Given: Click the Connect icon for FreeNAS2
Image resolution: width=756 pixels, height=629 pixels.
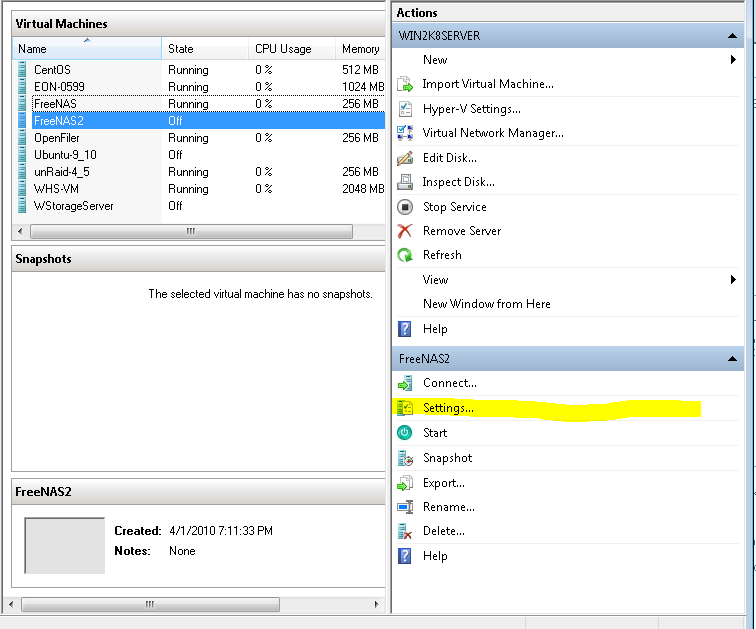Looking at the screenshot, I should [405, 384].
